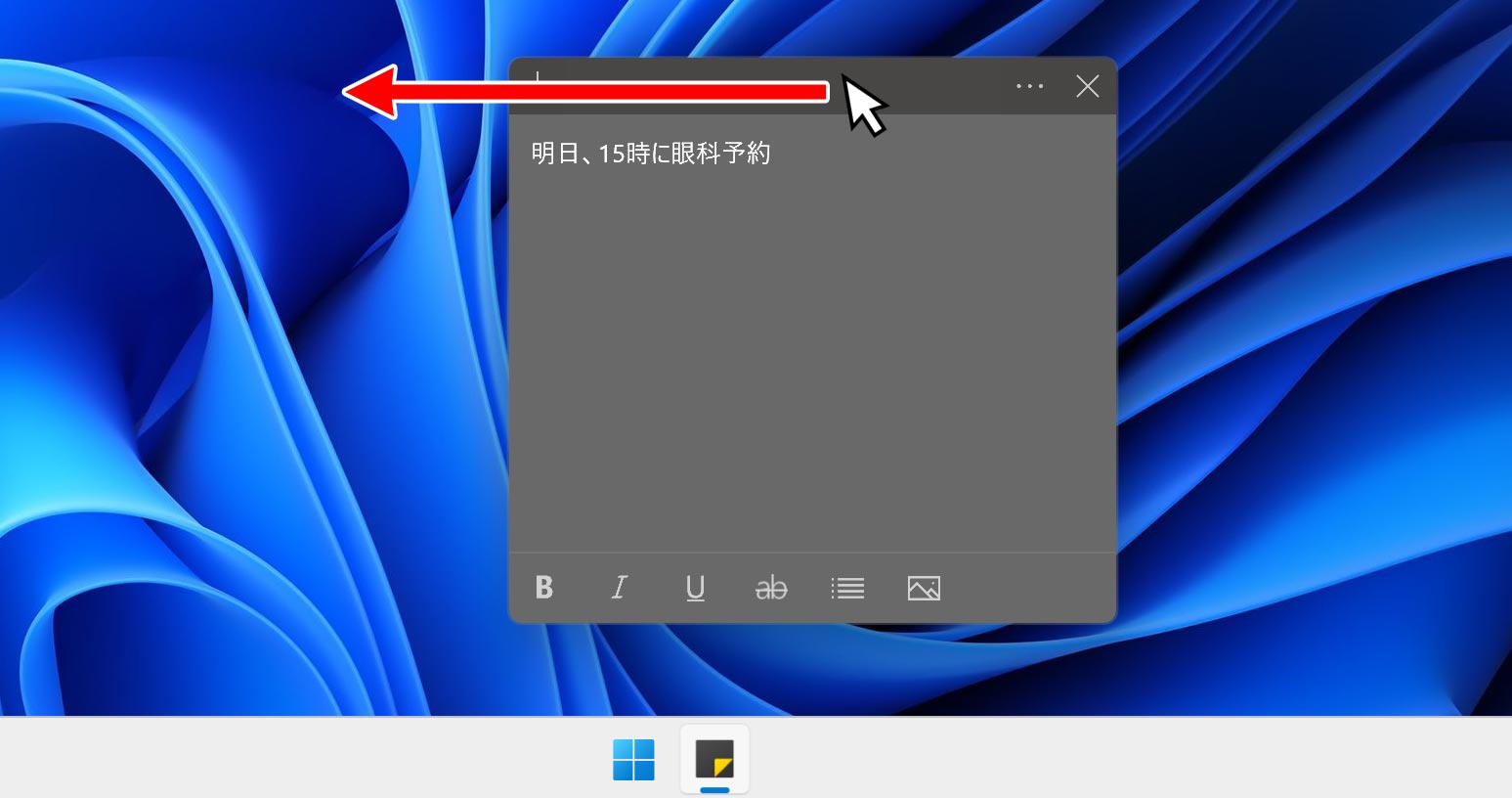Apply strikethrough formatting to the note
1512x798 pixels.
coord(771,588)
